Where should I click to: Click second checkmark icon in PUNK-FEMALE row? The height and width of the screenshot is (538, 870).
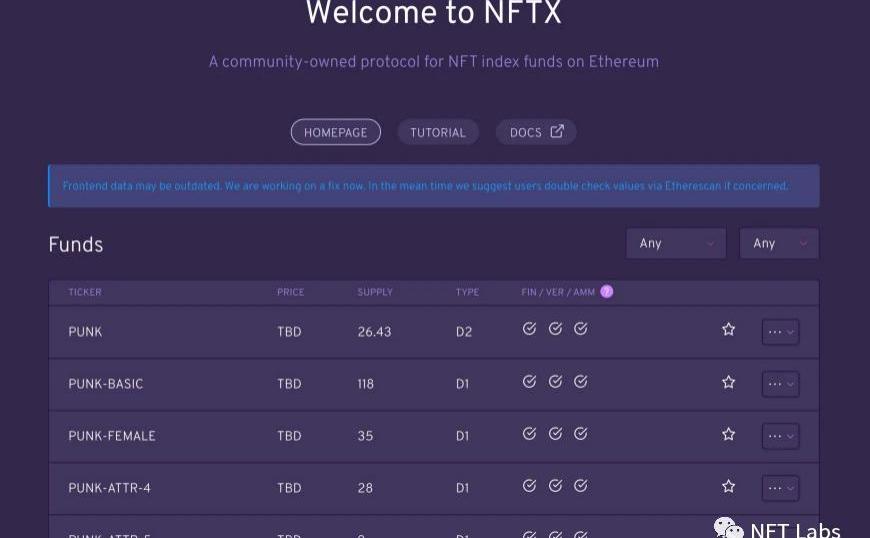(x=555, y=433)
